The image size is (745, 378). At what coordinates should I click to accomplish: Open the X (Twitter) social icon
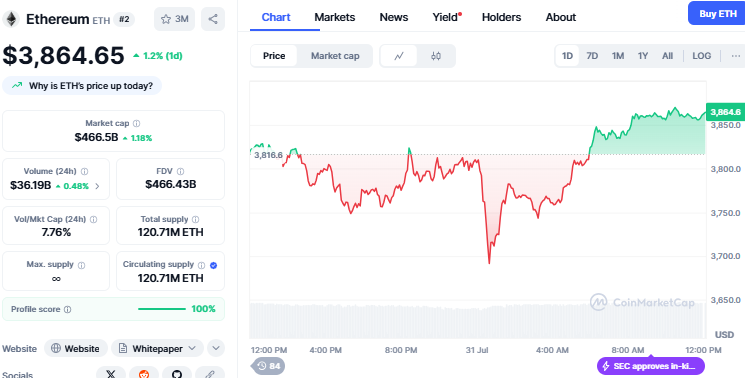point(111,373)
